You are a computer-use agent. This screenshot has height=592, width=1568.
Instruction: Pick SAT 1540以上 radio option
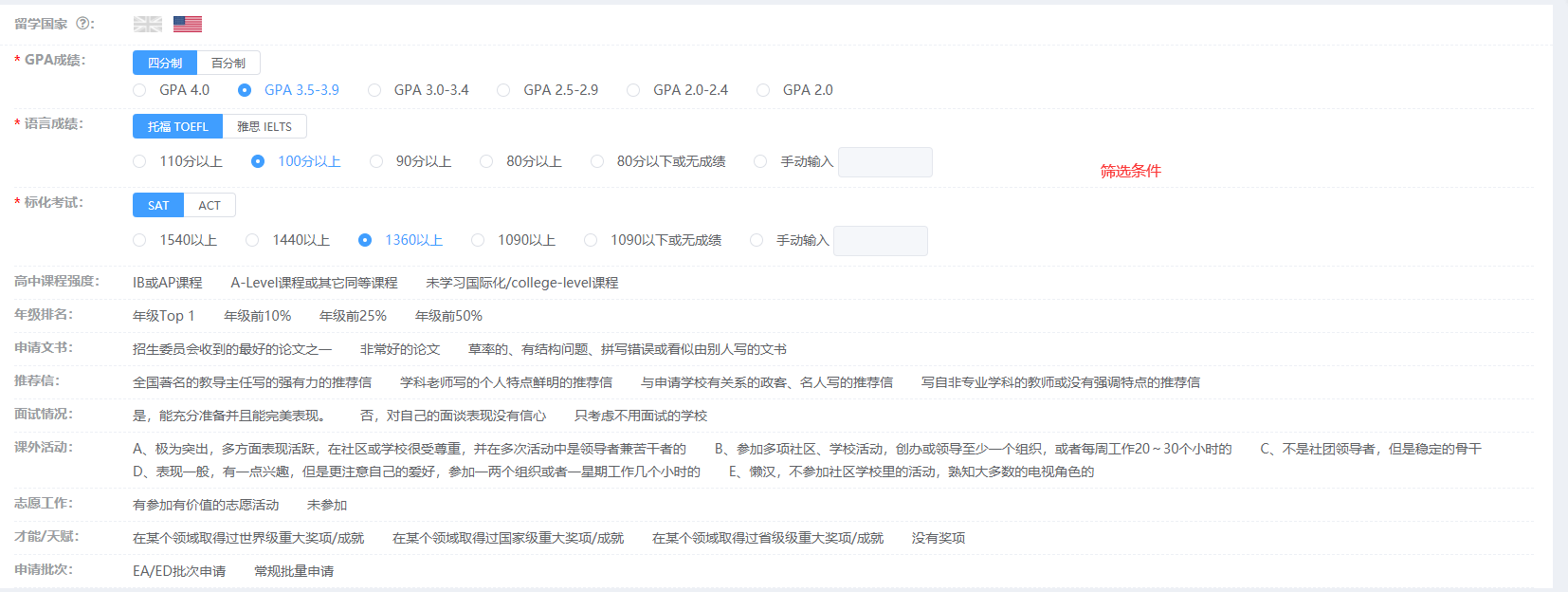point(139,240)
